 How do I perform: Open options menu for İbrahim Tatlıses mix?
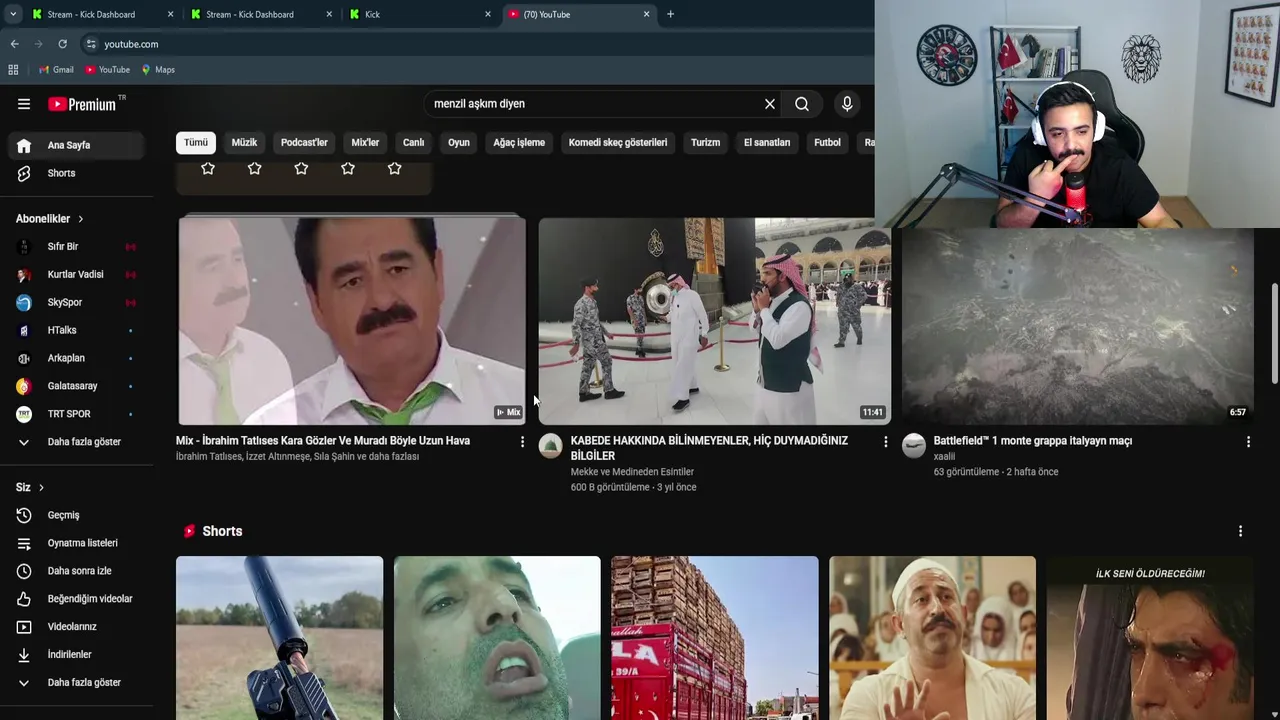522,441
